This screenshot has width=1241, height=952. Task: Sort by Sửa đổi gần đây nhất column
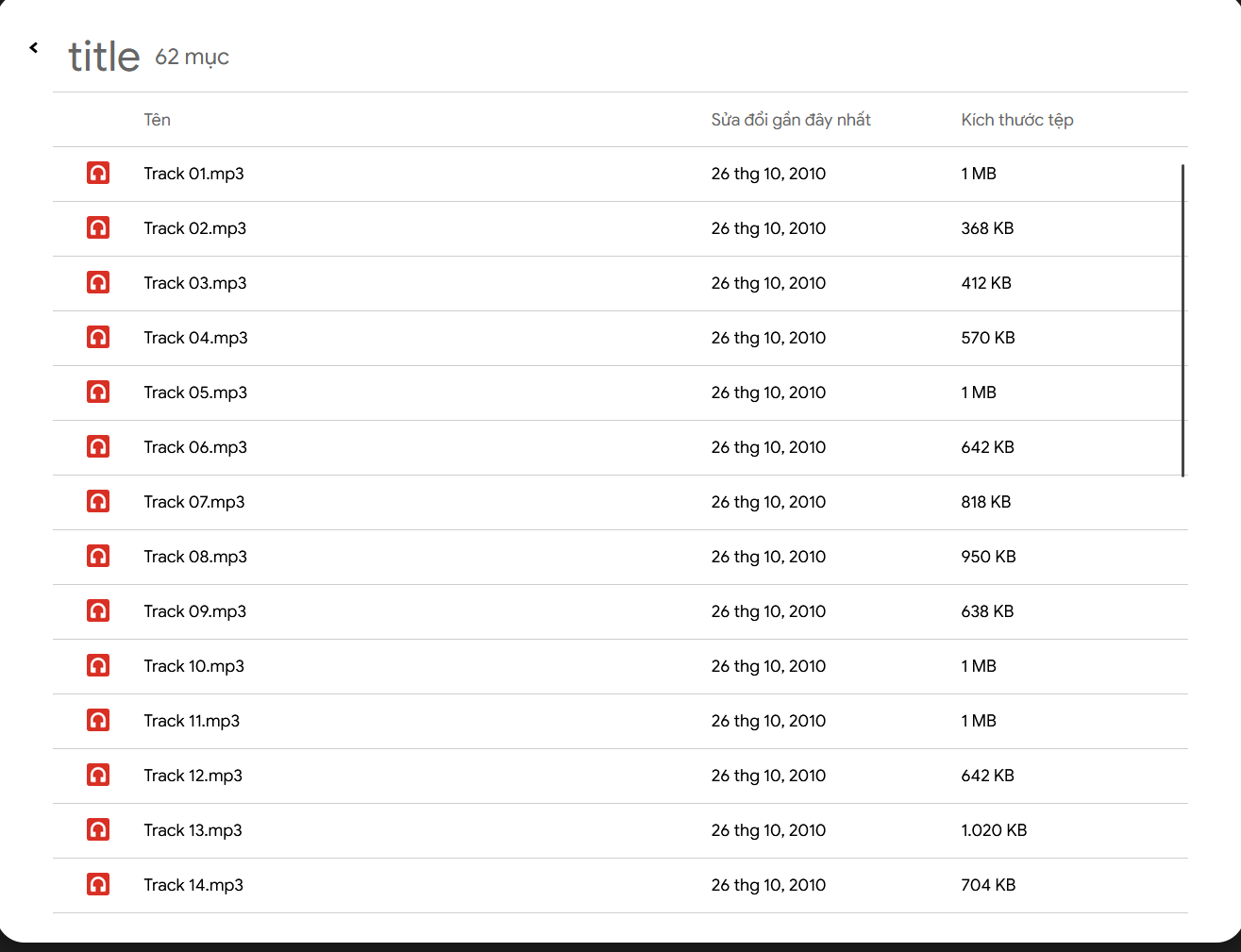pyautogui.click(x=791, y=120)
